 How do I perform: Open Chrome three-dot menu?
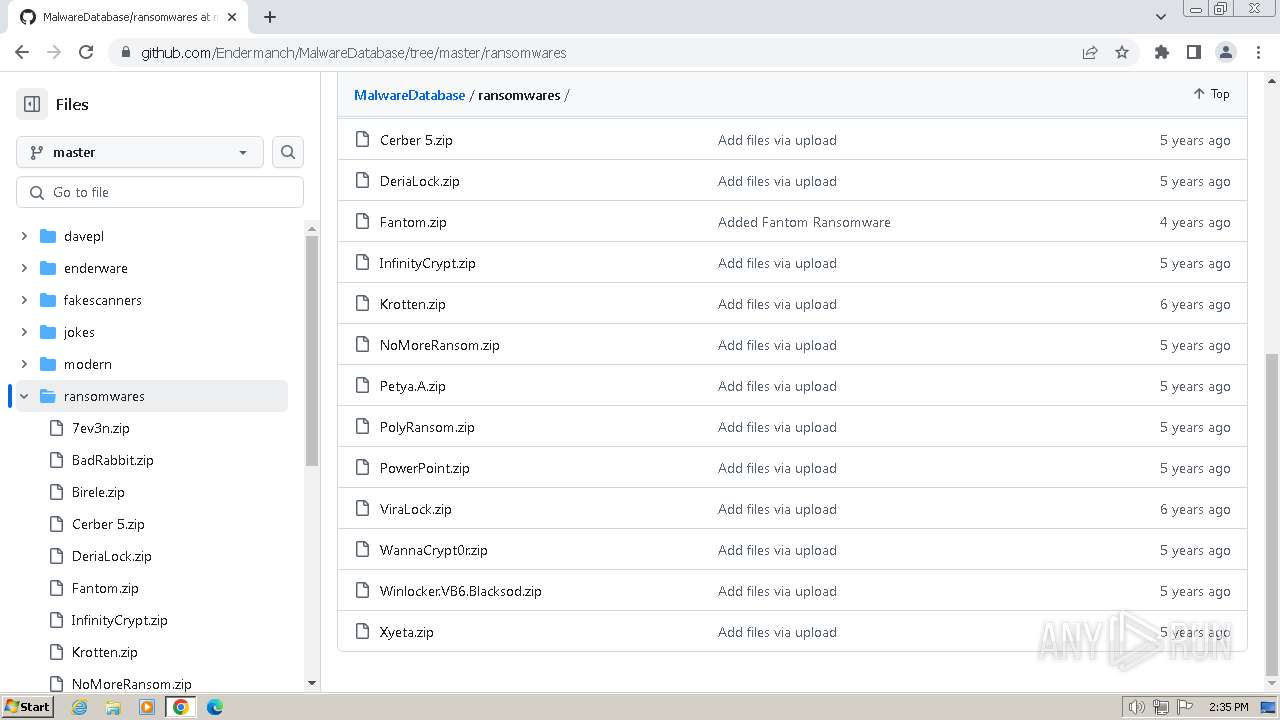click(1257, 52)
